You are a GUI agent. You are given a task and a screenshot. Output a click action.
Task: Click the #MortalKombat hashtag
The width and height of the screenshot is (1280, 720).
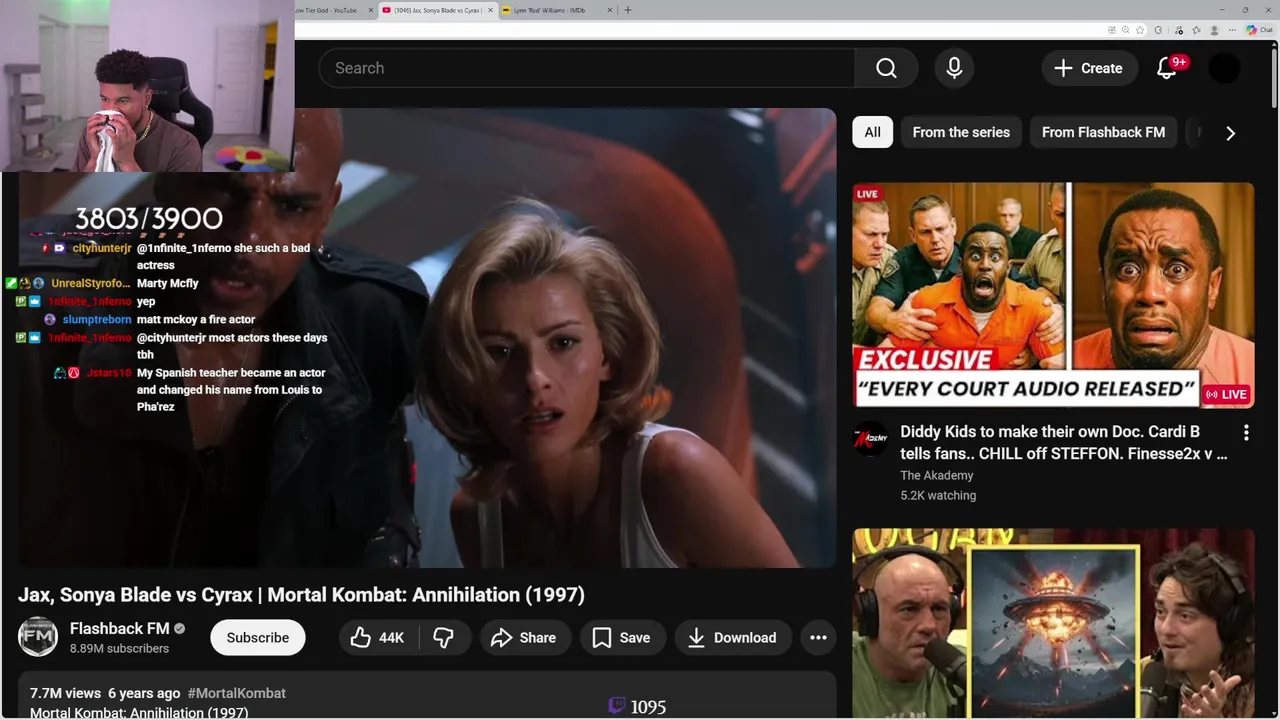click(x=236, y=693)
